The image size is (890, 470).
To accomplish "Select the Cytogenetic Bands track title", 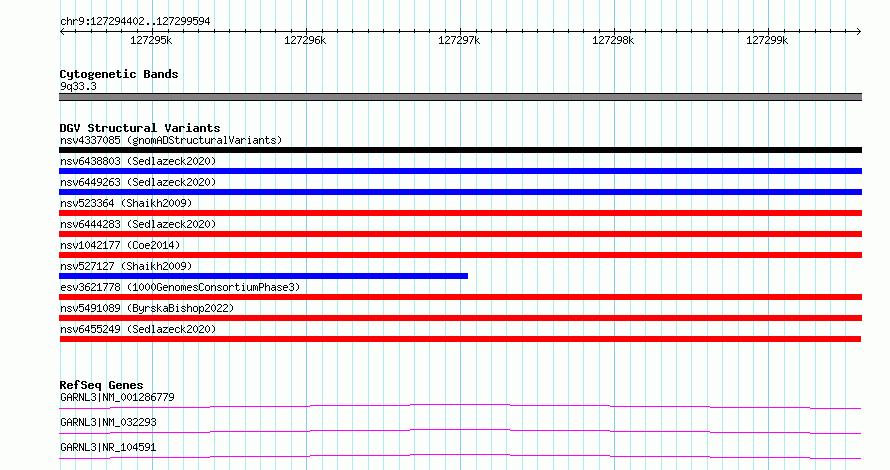I will coord(119,74).
